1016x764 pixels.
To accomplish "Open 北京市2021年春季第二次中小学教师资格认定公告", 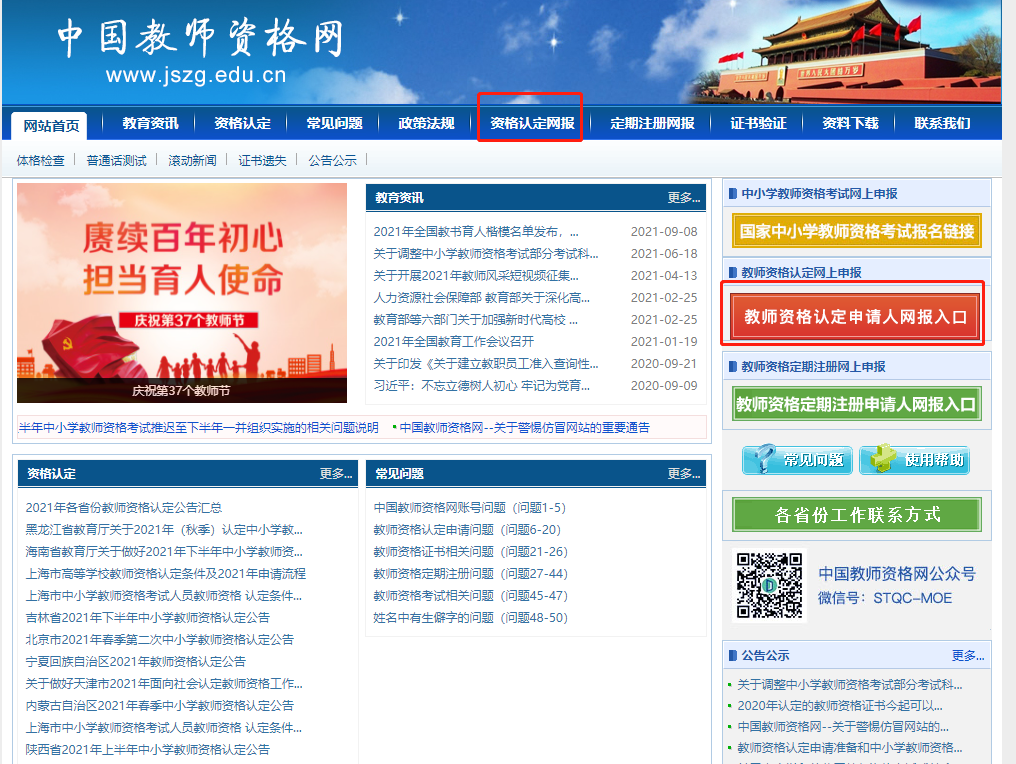I will pyautogui.click(x=159, y=640).
